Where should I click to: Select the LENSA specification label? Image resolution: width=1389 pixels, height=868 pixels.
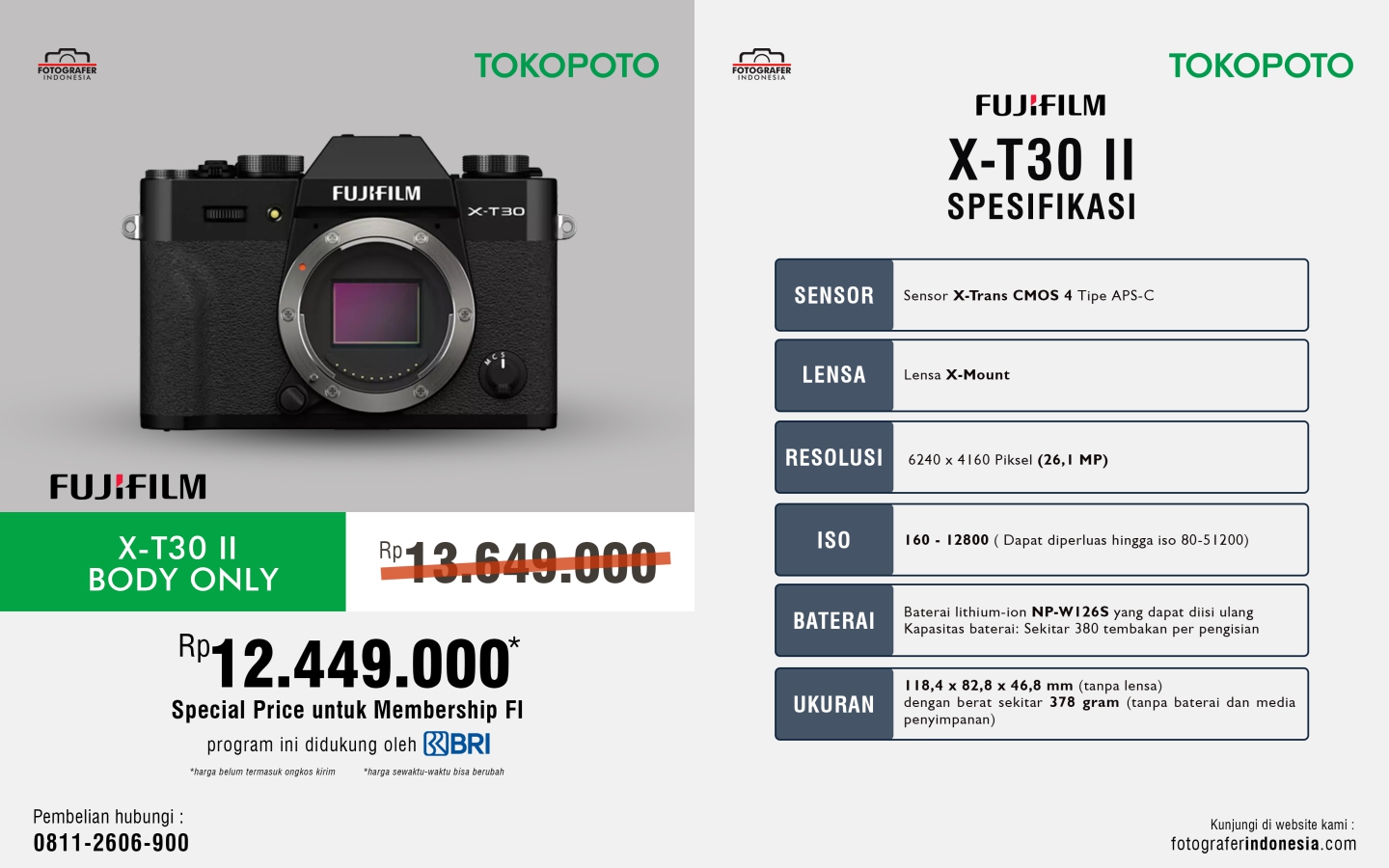pos(834,375)
